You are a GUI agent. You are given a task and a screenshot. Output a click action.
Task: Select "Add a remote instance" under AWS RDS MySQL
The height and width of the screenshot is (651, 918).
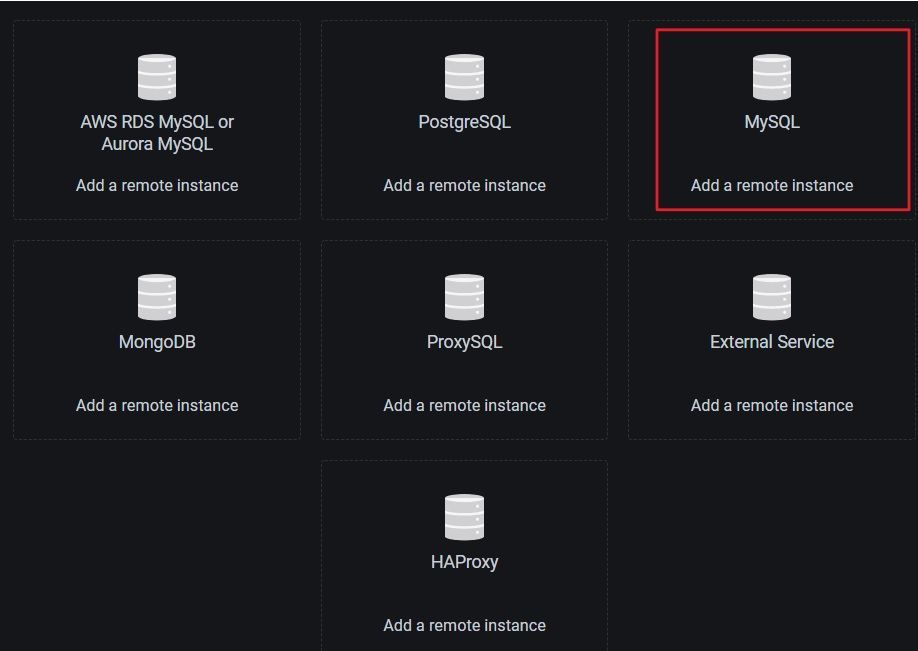[x=157, y=186]
